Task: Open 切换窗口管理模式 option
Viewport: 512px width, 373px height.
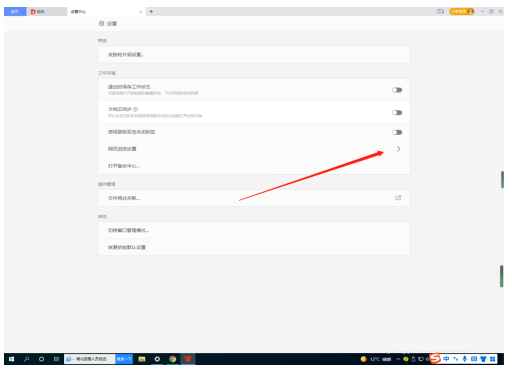Action: pyautogui.click(x=254, y=230)
